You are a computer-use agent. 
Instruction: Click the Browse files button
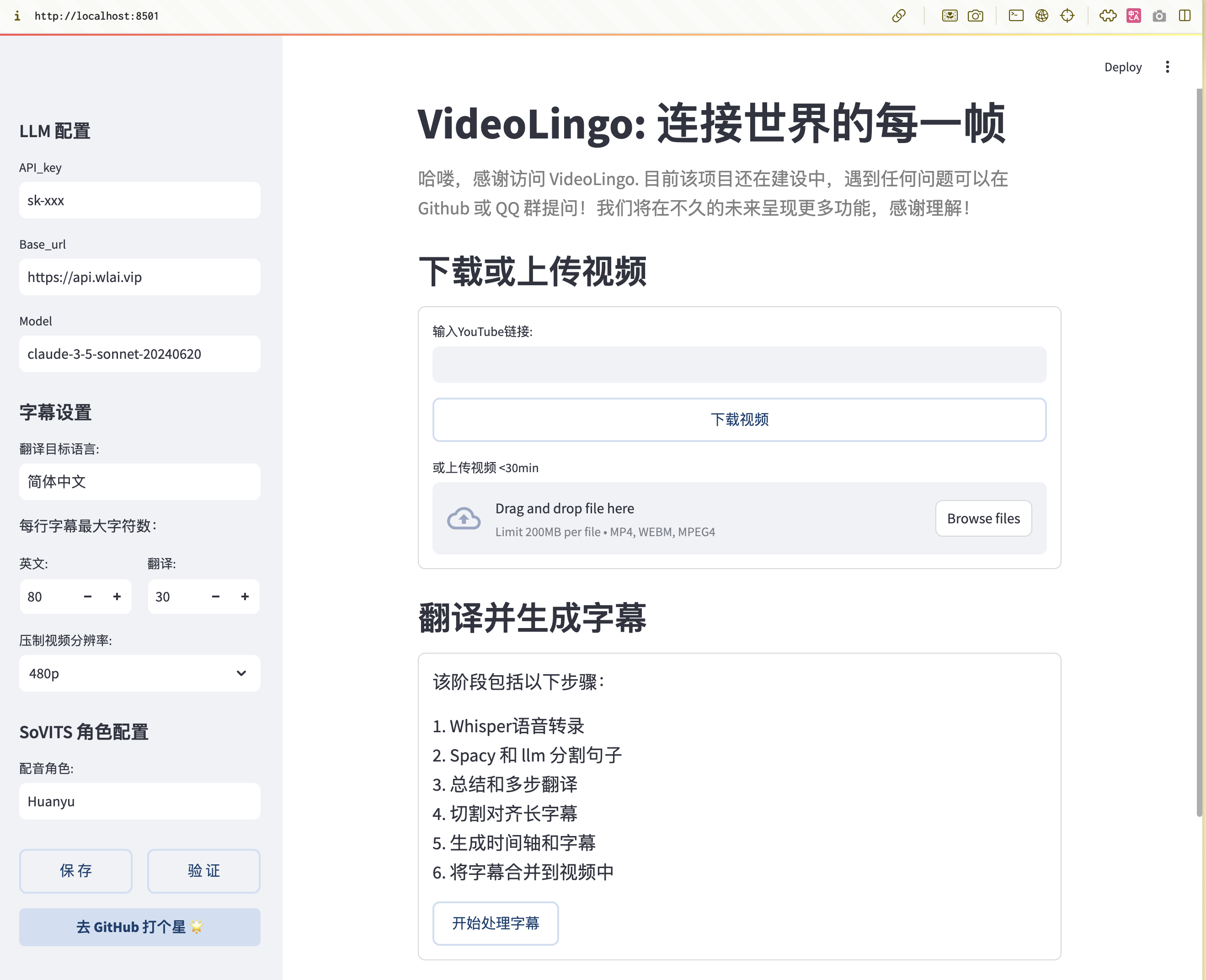[983, 518]
